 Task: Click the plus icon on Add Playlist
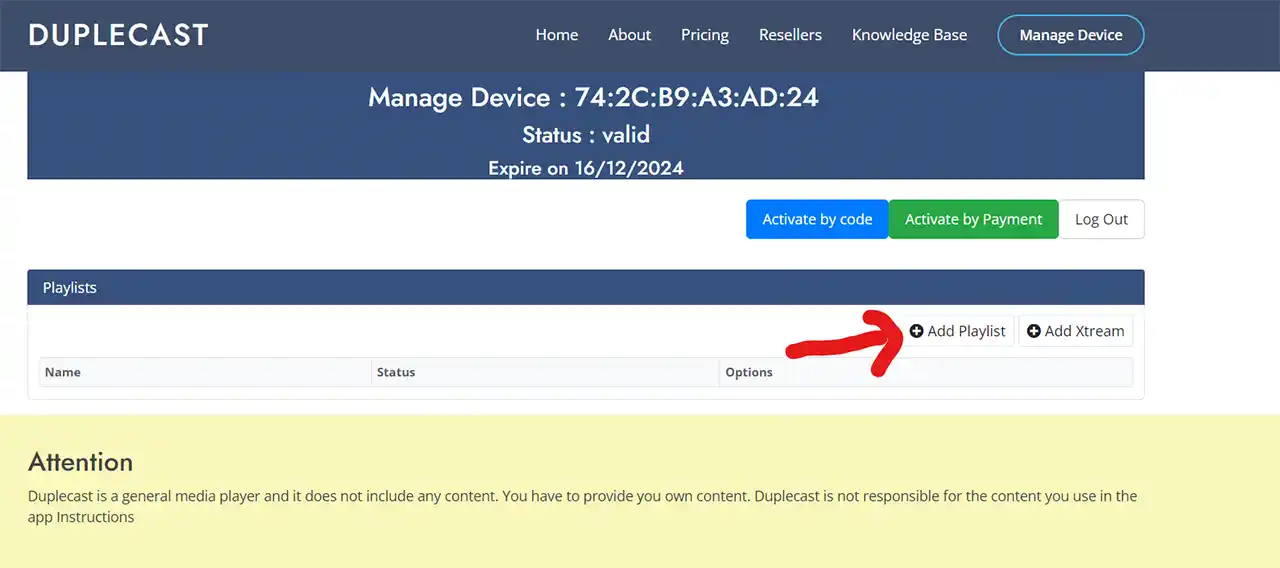(916, 331)
